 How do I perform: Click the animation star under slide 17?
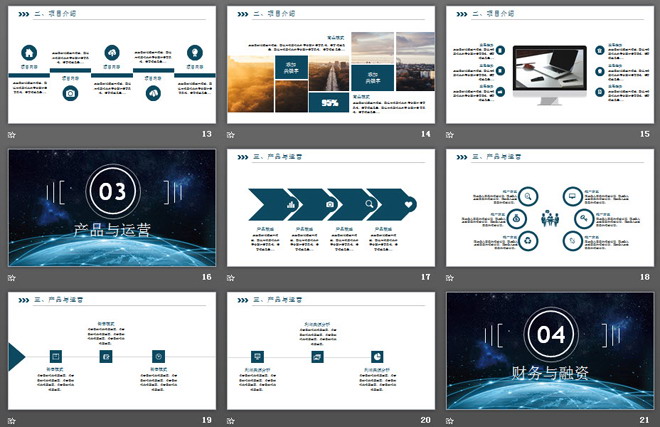click(x=231, y=278)
